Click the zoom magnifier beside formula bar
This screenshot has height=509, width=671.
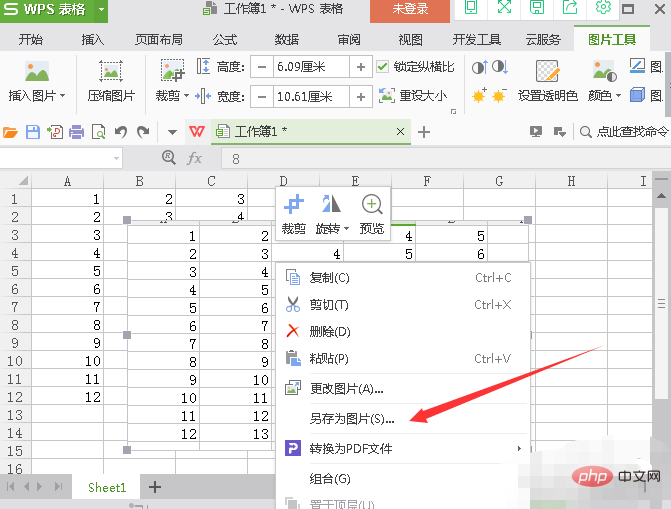point(169,158)
